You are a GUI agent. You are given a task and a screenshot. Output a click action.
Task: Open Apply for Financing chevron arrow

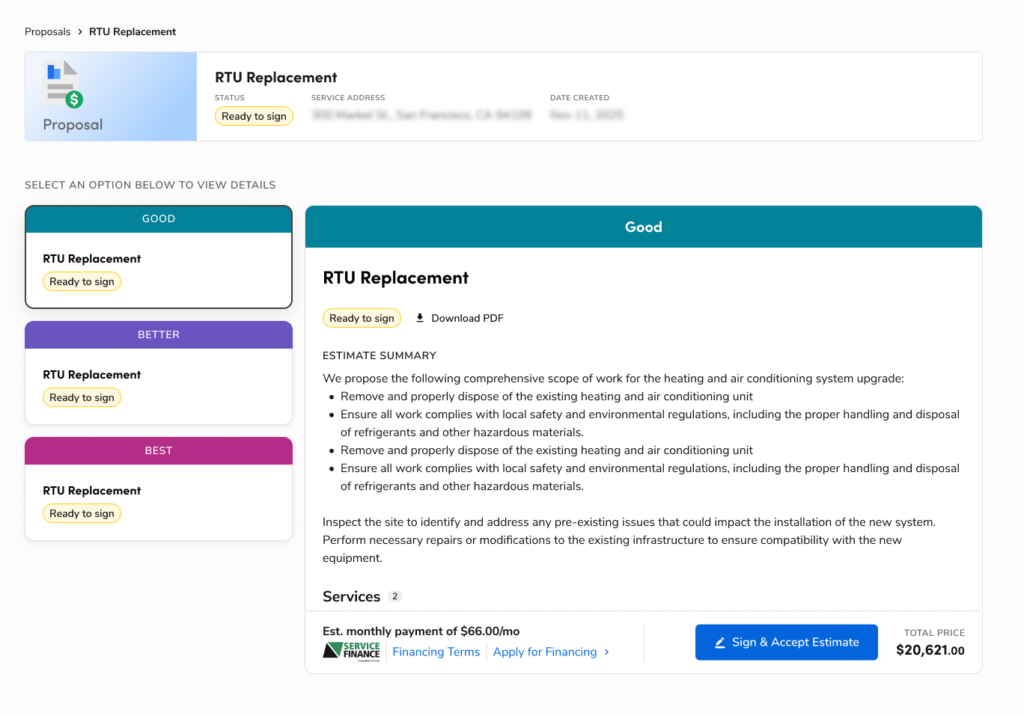tap(606, 652)
